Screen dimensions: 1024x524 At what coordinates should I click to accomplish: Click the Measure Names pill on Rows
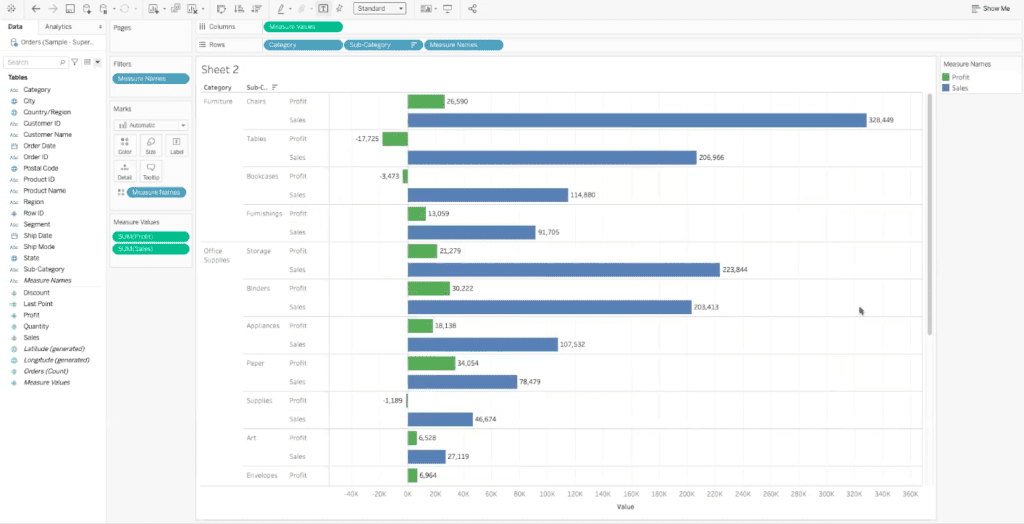point(464,45)
